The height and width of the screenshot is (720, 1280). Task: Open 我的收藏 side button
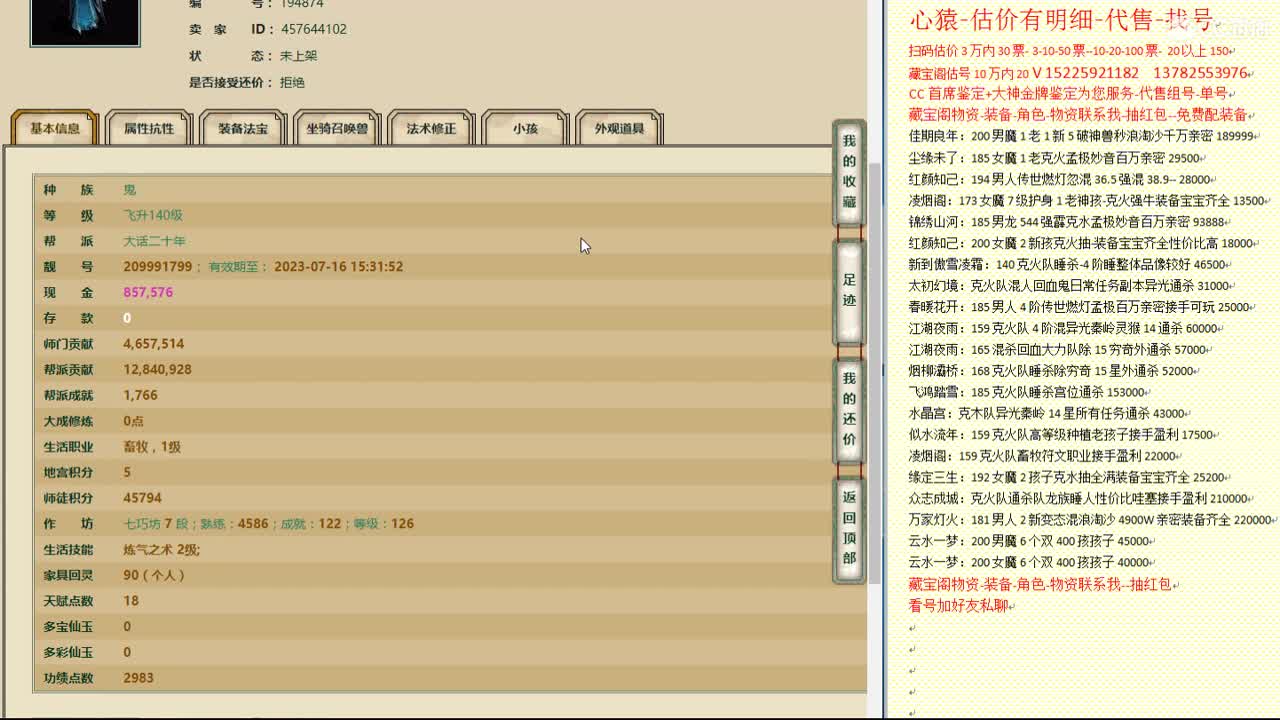[x=849, y=171]
